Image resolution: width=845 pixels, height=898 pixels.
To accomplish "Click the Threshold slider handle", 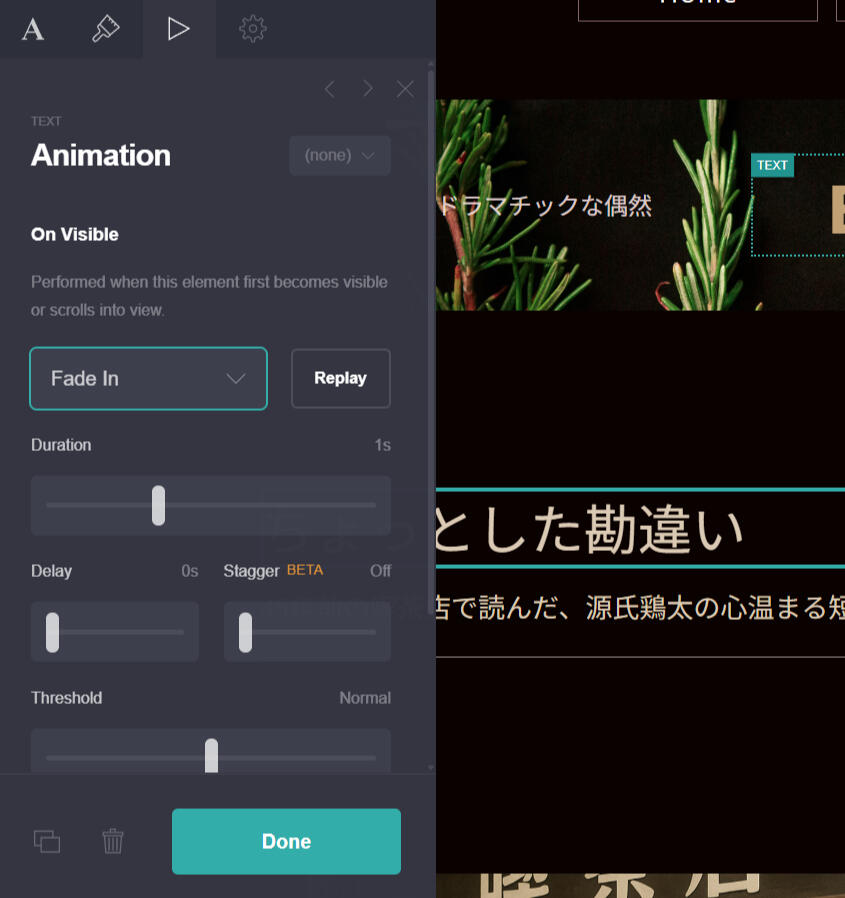I will (x=211, y=755).
